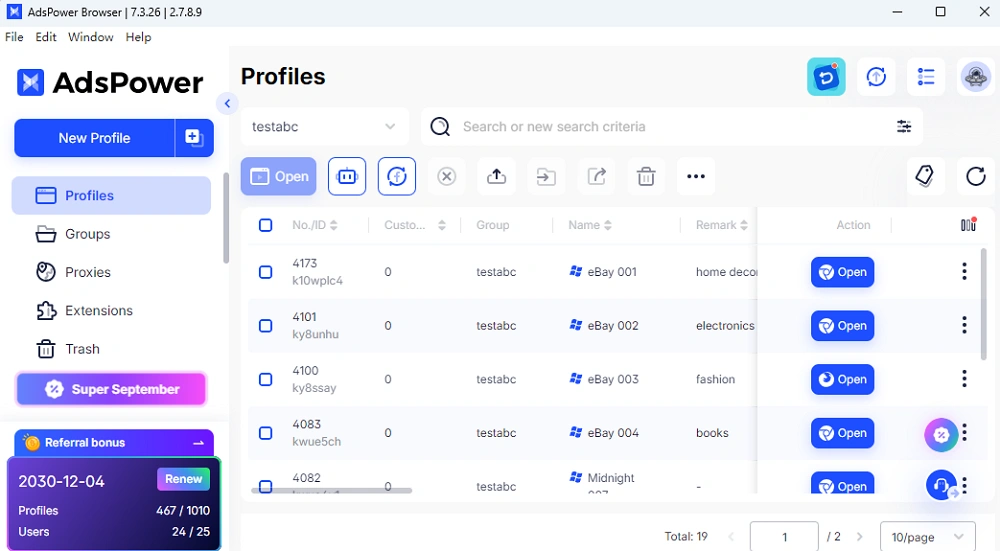Click the update upload circle icon in the header

876,77
